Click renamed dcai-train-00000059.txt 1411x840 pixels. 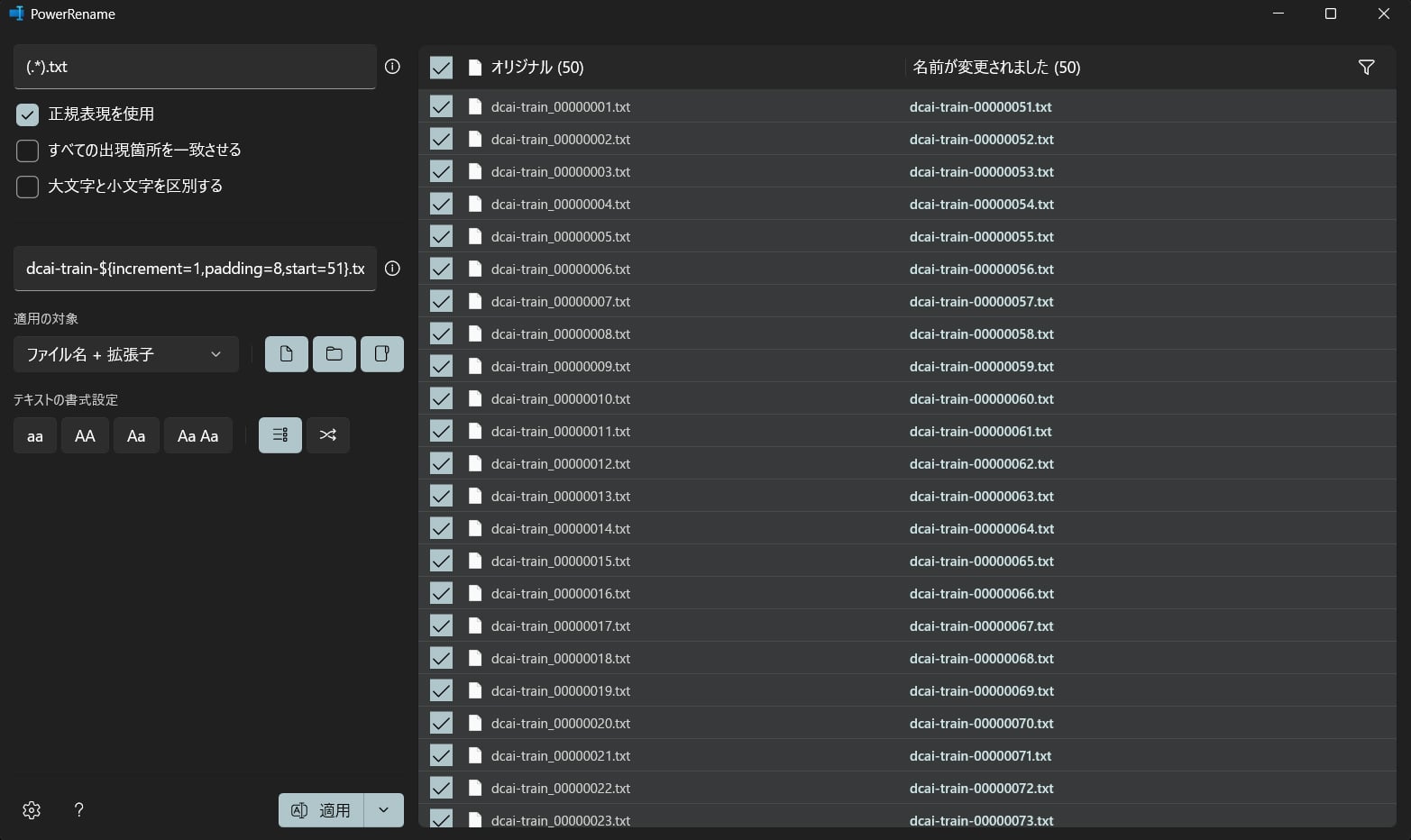(982, 366)
